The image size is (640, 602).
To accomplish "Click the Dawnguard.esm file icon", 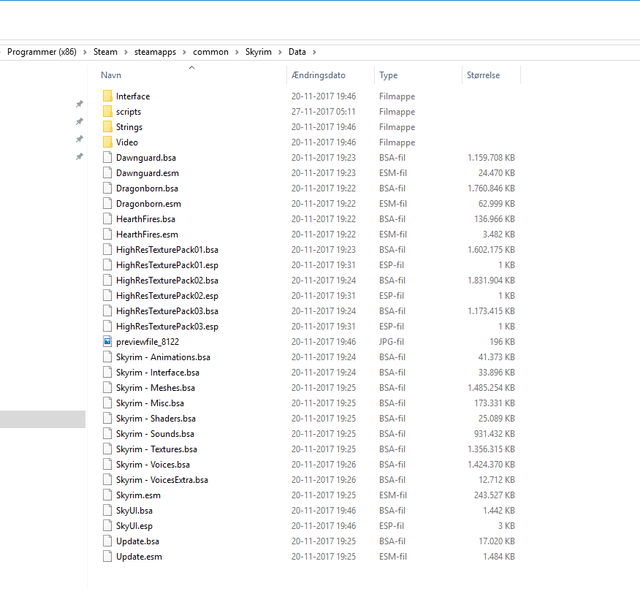I will (x=107, y=173).
